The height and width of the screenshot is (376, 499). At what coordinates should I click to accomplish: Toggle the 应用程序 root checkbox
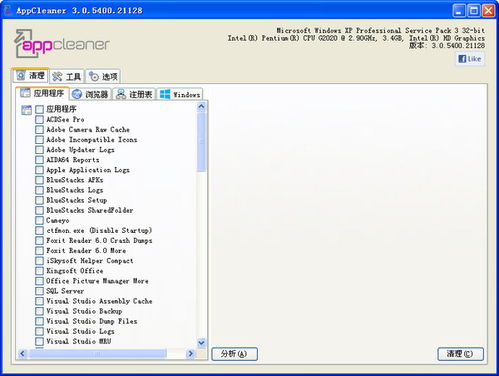point(39,109)
